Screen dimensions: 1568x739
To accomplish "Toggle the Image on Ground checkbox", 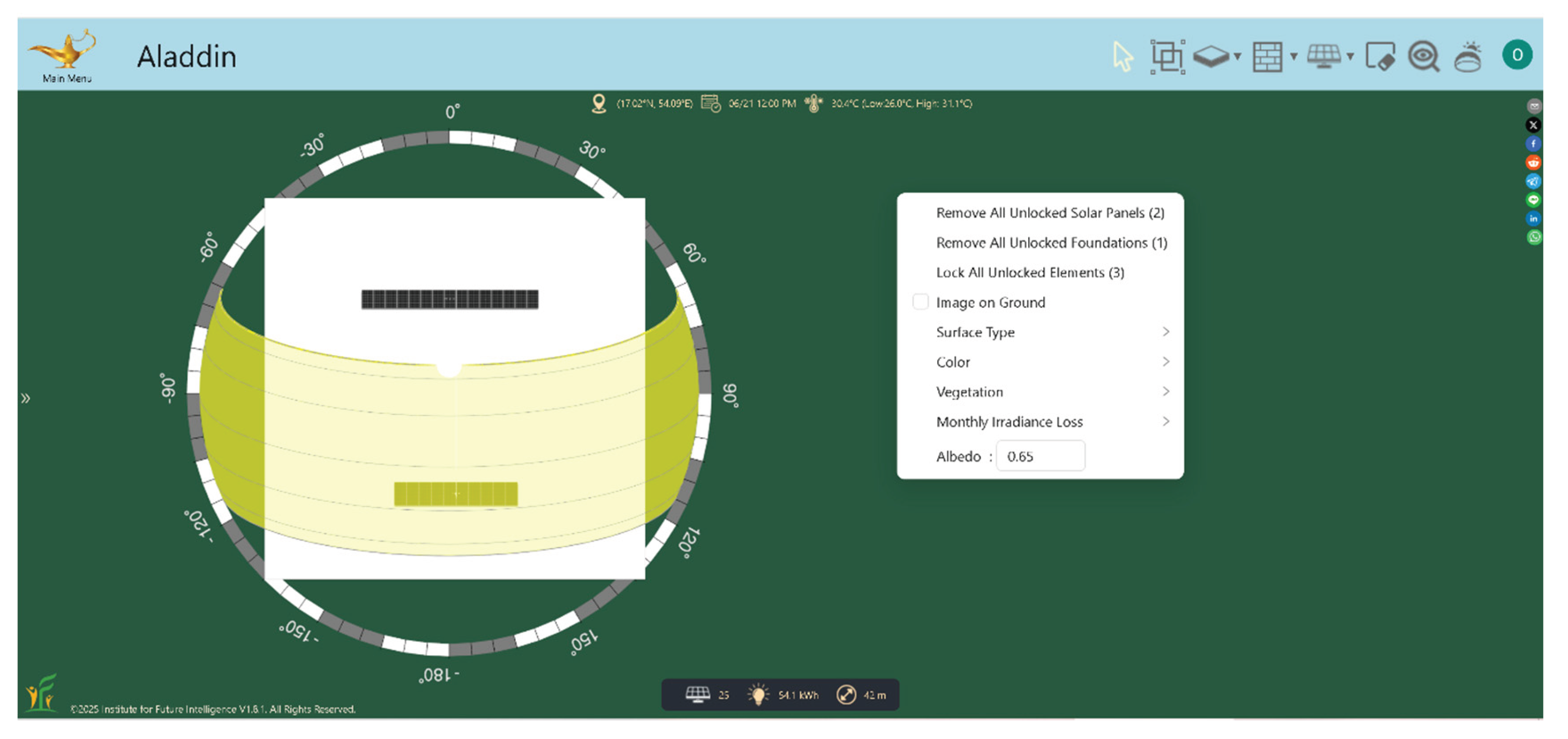I will 920,302.
